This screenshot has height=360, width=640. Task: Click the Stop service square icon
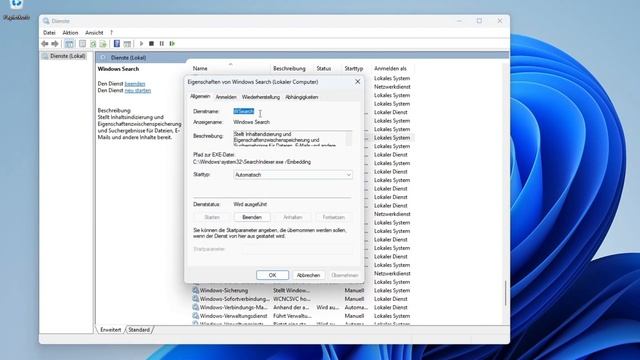(x=151, y=44)
